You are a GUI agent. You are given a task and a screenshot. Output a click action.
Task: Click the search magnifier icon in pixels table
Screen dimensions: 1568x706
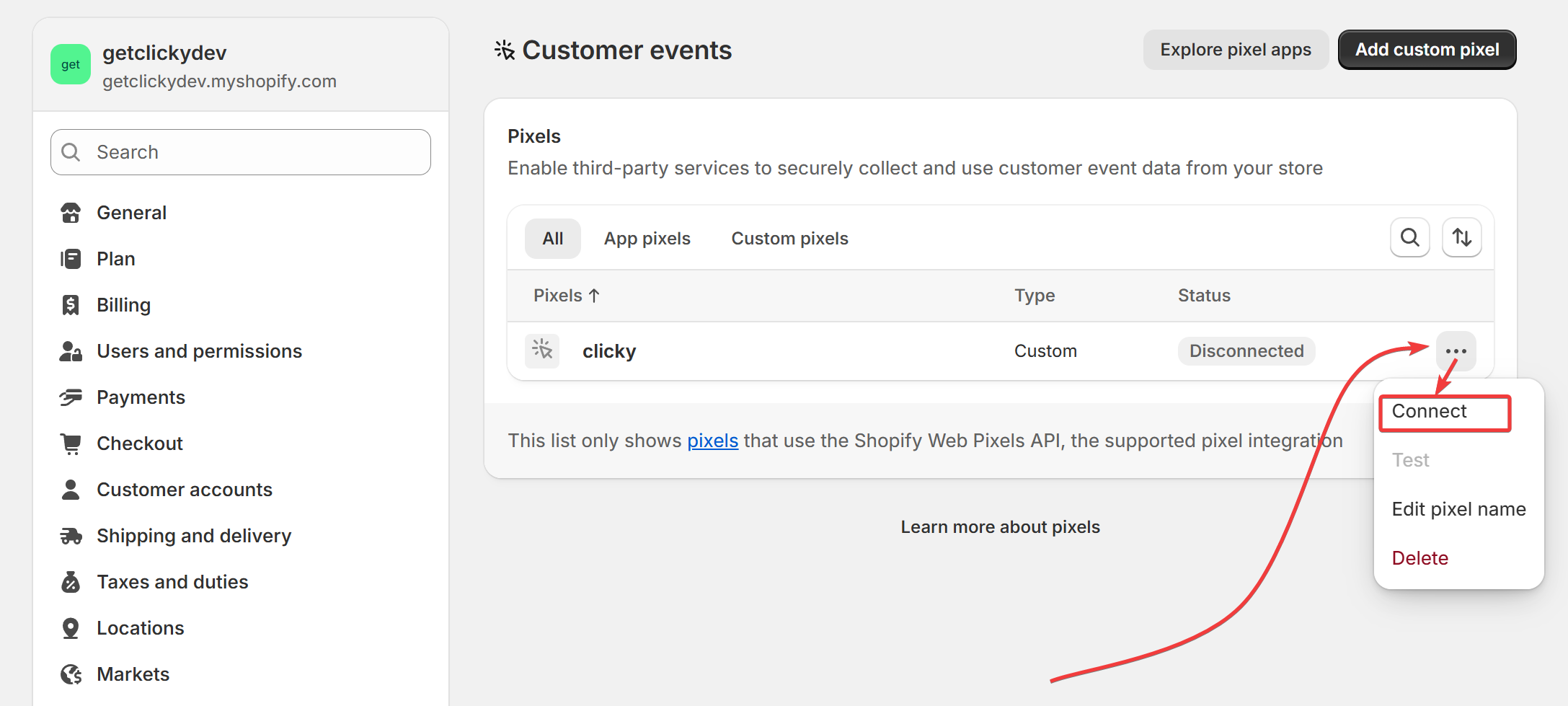tap(1409, 237)
